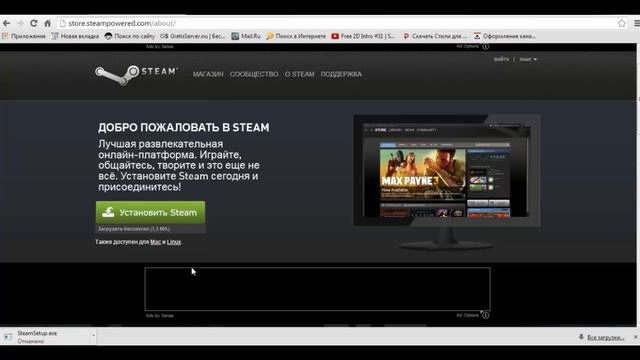Open the ПОДДЕРЖКА support menu
640x360 pixels.
point(341,74)
